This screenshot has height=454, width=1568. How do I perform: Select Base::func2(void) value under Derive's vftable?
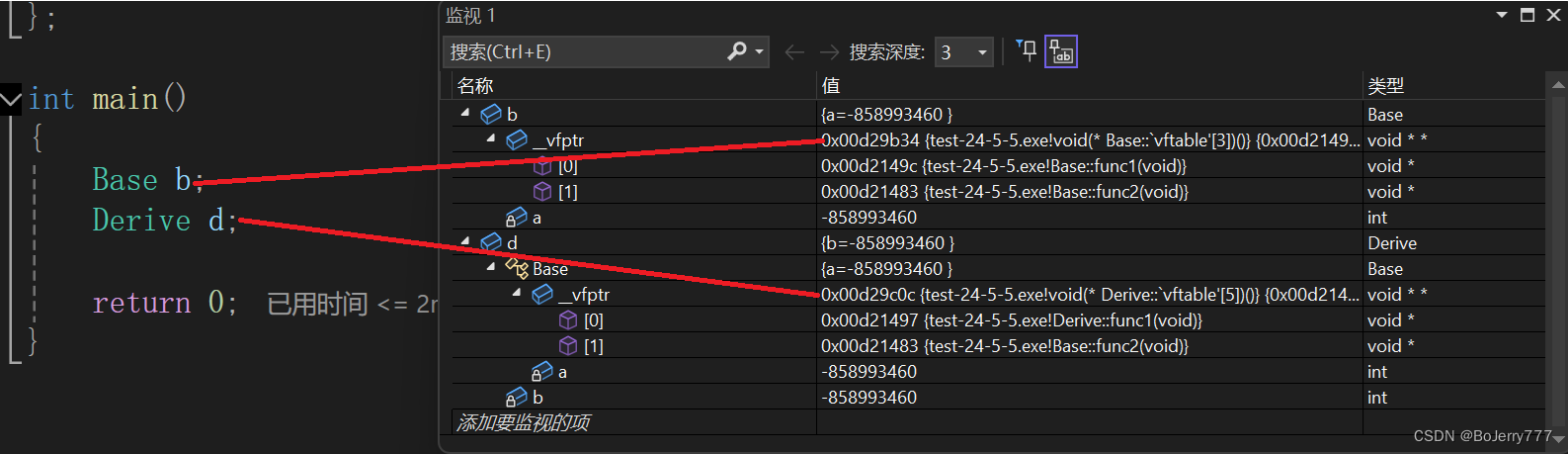point(1005,346)
